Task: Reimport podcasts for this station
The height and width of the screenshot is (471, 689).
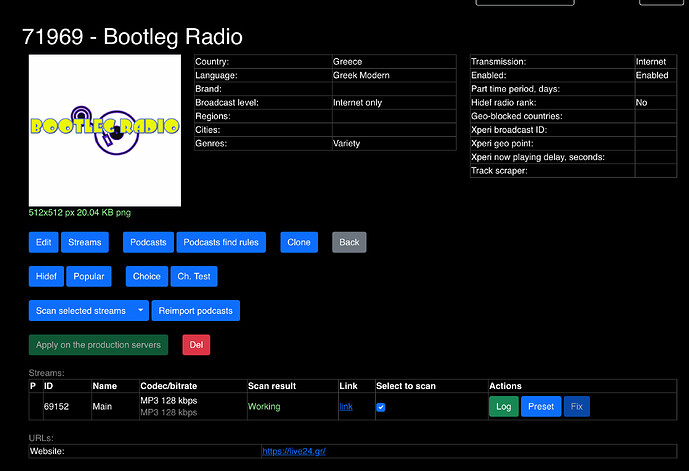Action: (195, 311)
